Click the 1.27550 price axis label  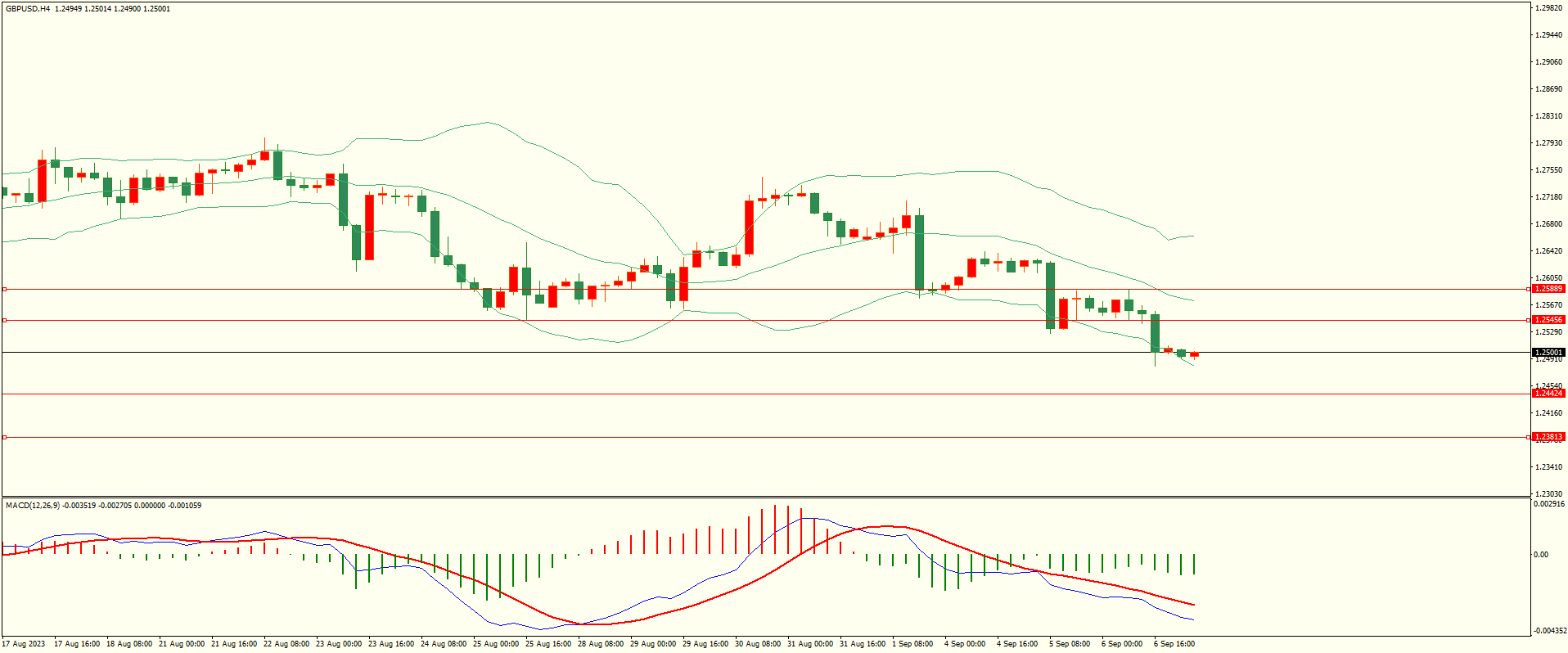[1549, 169]
